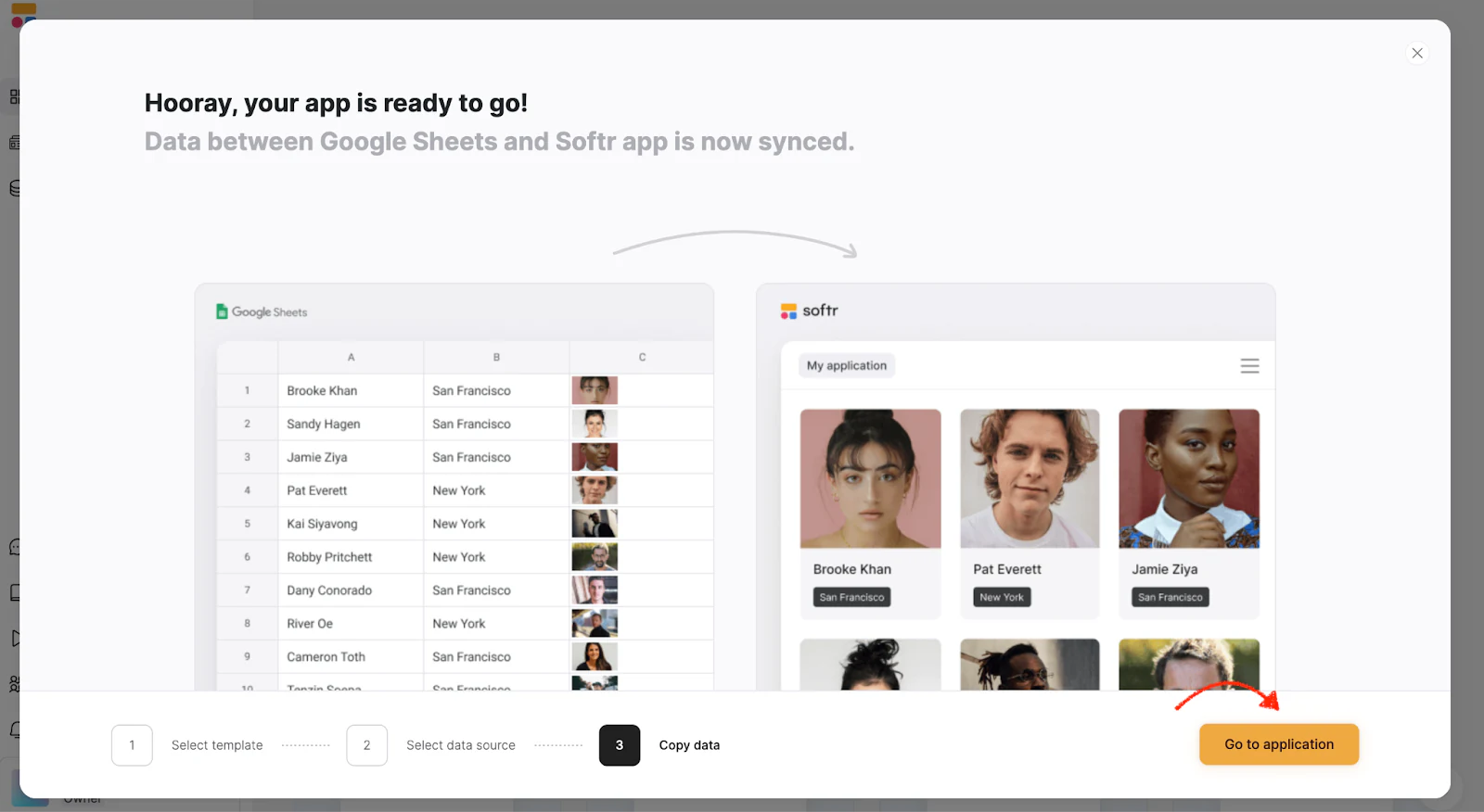Click the New York tag on Pat Everett's card
1484x812 pixels.
click(1002, 598)
